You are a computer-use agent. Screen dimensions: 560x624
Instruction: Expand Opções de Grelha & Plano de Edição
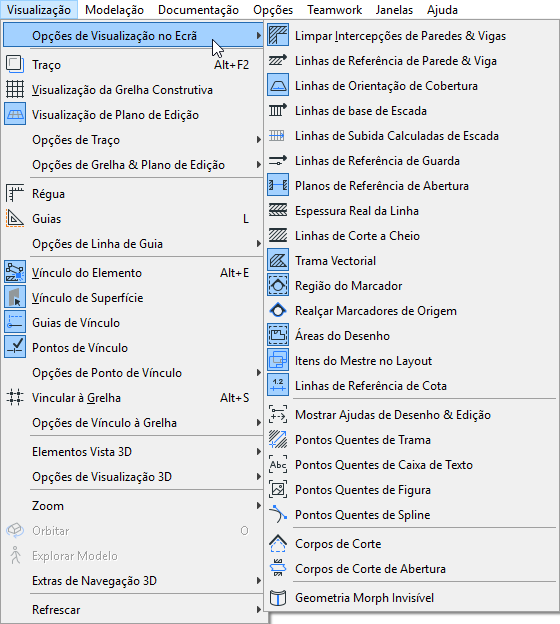click(133, 165)
